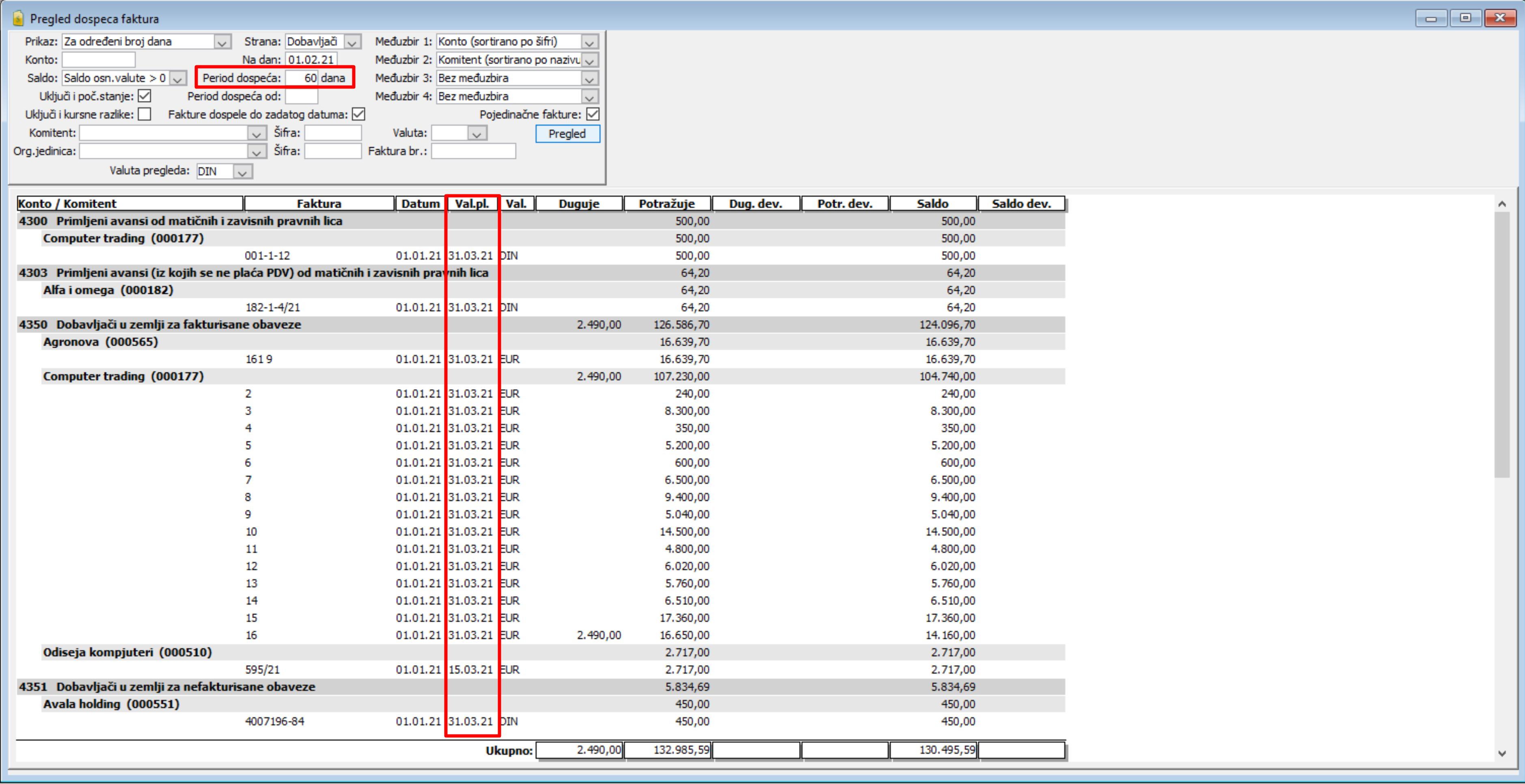Click the scroll up arrow of the report
The height and width of the screenshot is (784, 1525).
[1502, 204]
